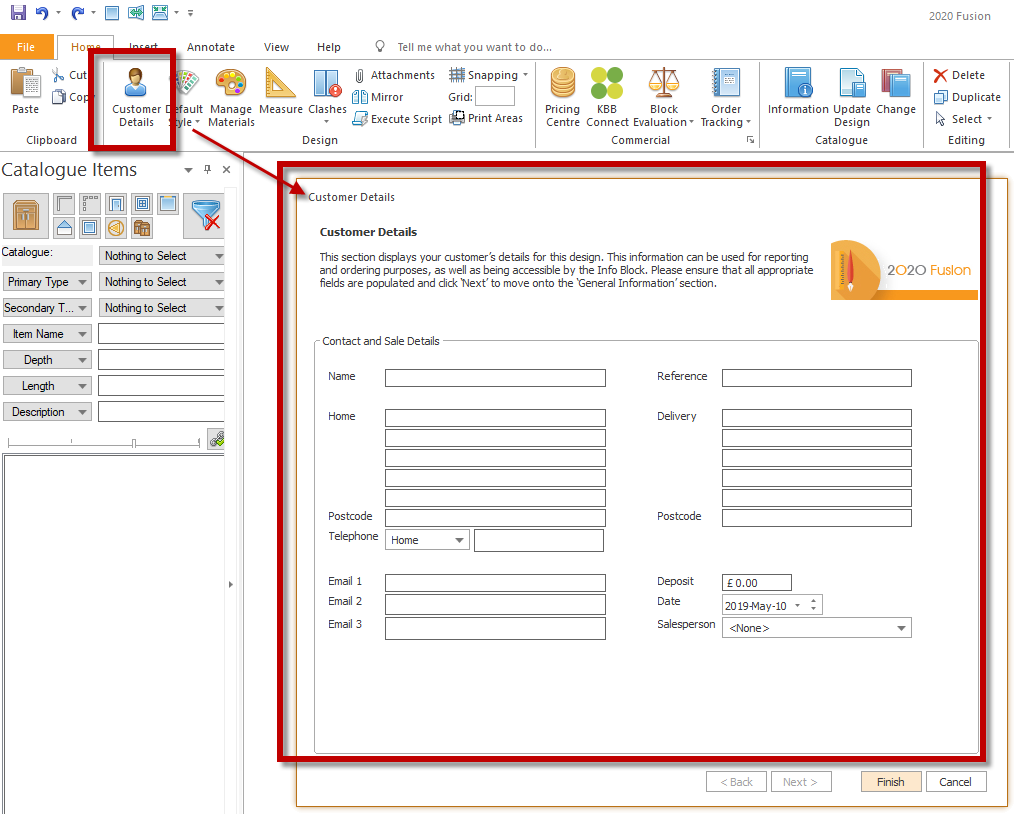Viewport: 1014px width, 814px height.
Task: Click the Save icon in quick access toolbar
Action: (18, 12)
